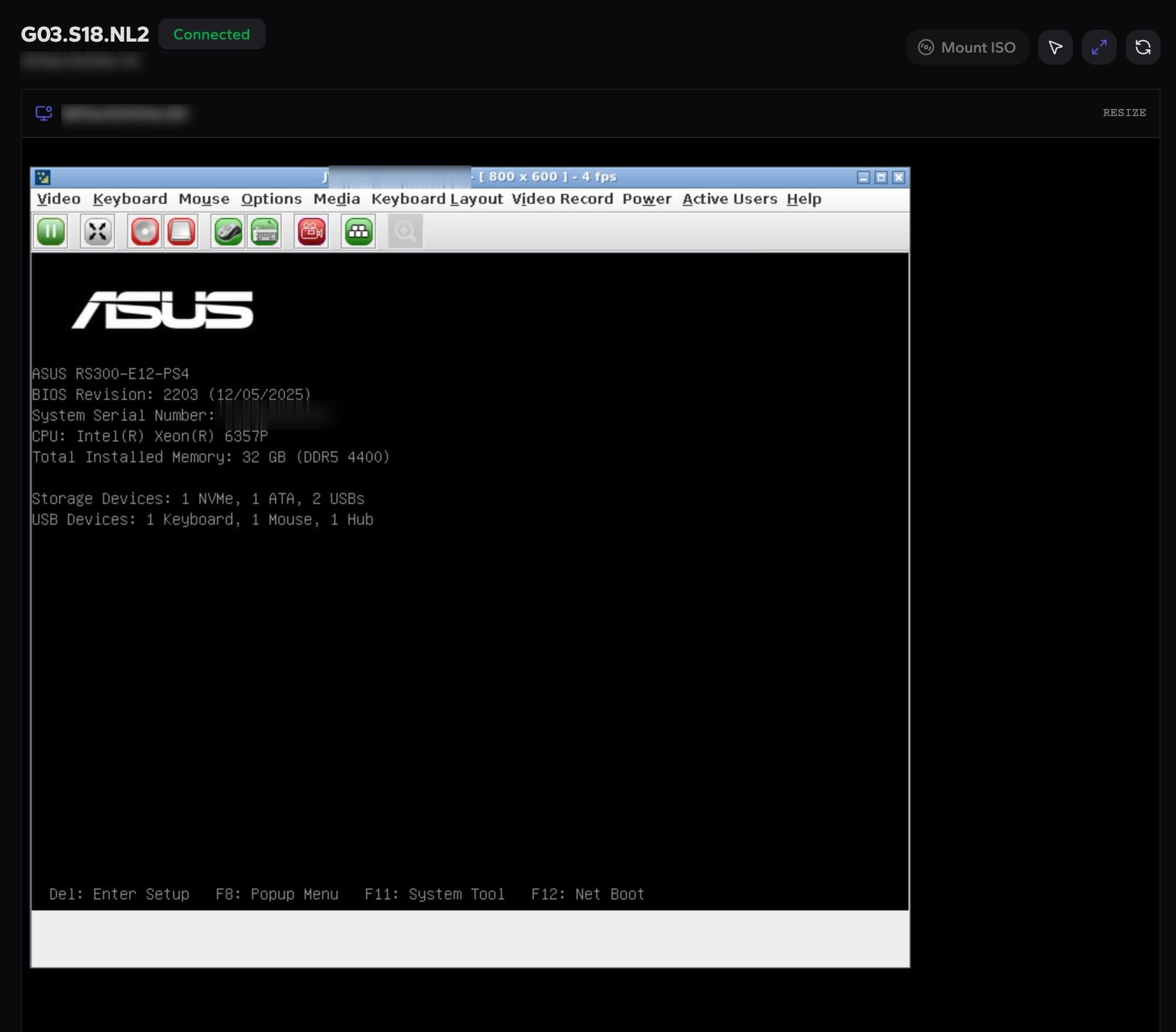The image size is (1176, 1032).
Task: Click the Mount ISO button
Action: (967, 47)
